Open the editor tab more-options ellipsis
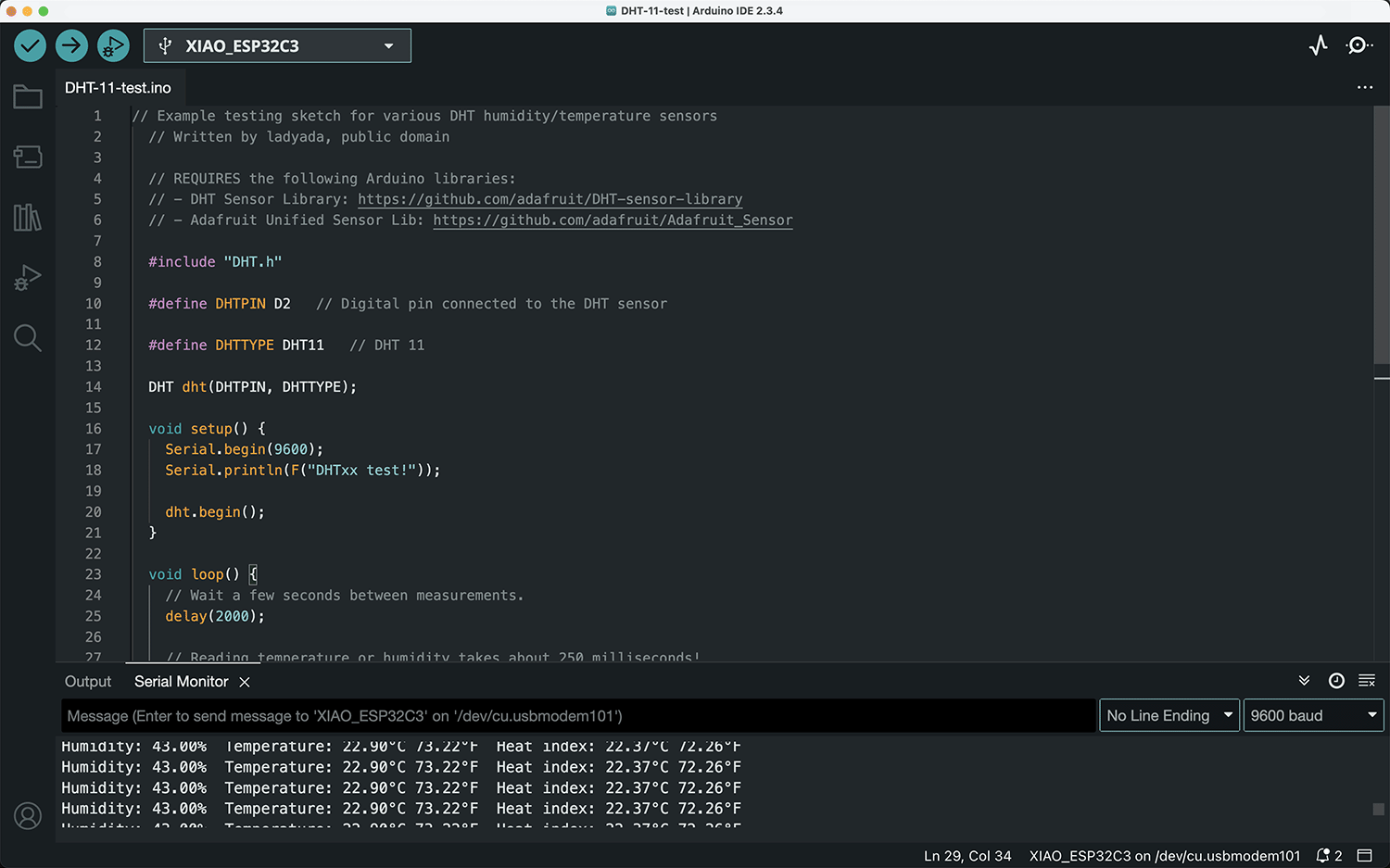Screen dimensions: 1390x868 1365,87
